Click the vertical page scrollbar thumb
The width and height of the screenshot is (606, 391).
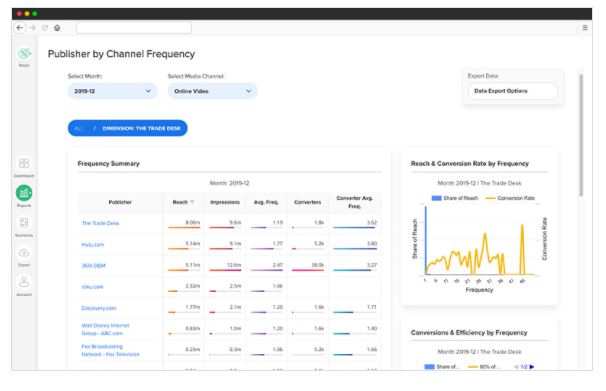(581, 135)
